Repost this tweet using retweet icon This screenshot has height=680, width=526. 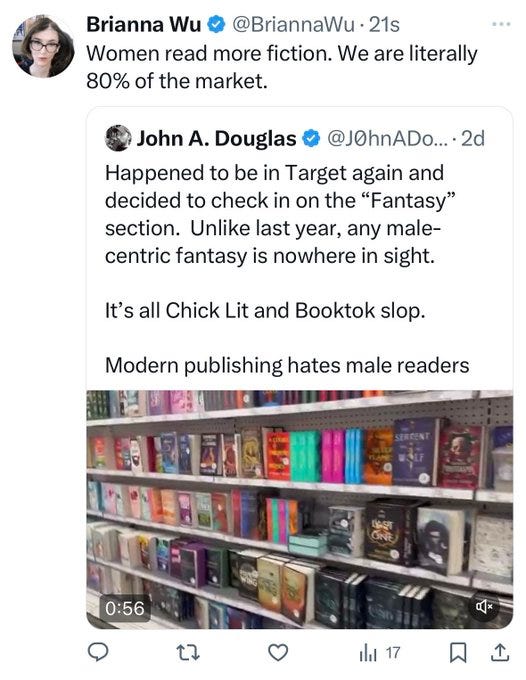point(188,652)
